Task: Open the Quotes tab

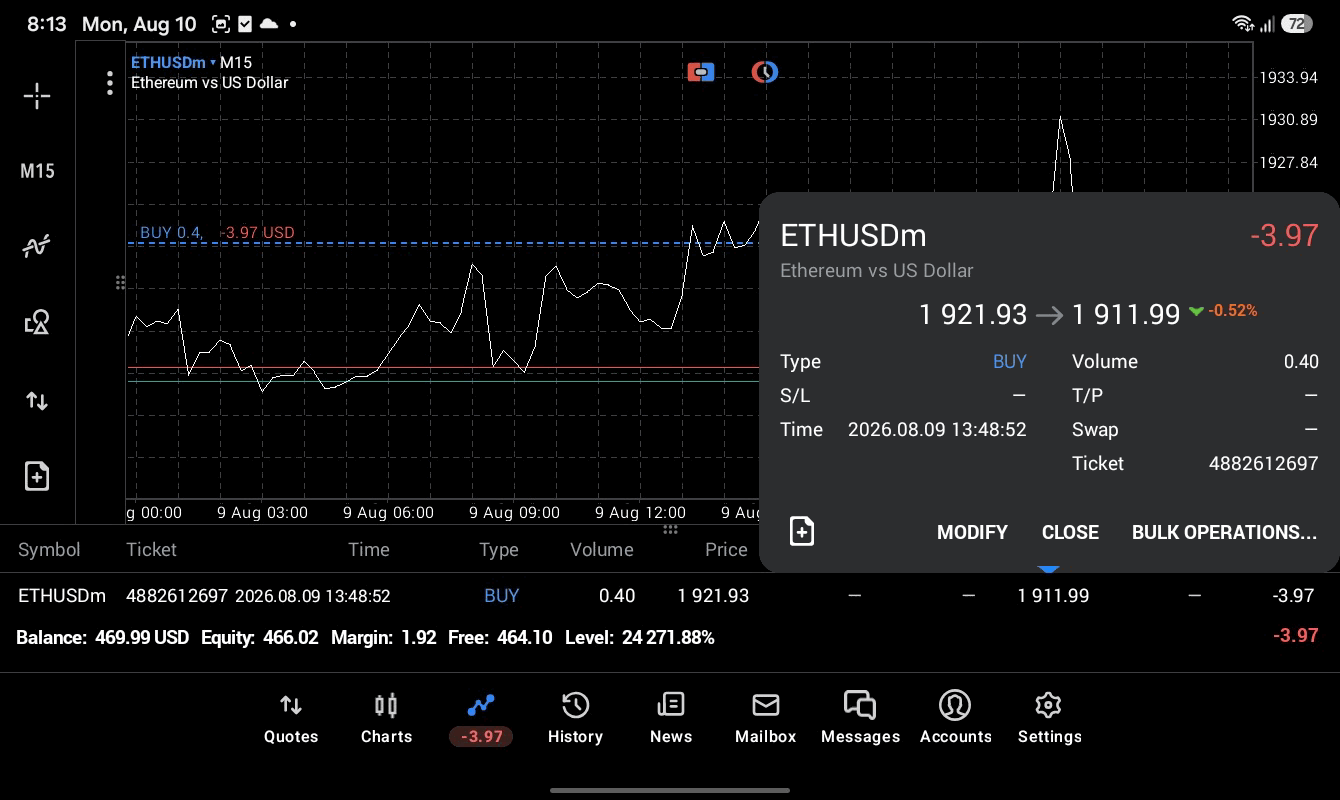Action: (291, 718)
